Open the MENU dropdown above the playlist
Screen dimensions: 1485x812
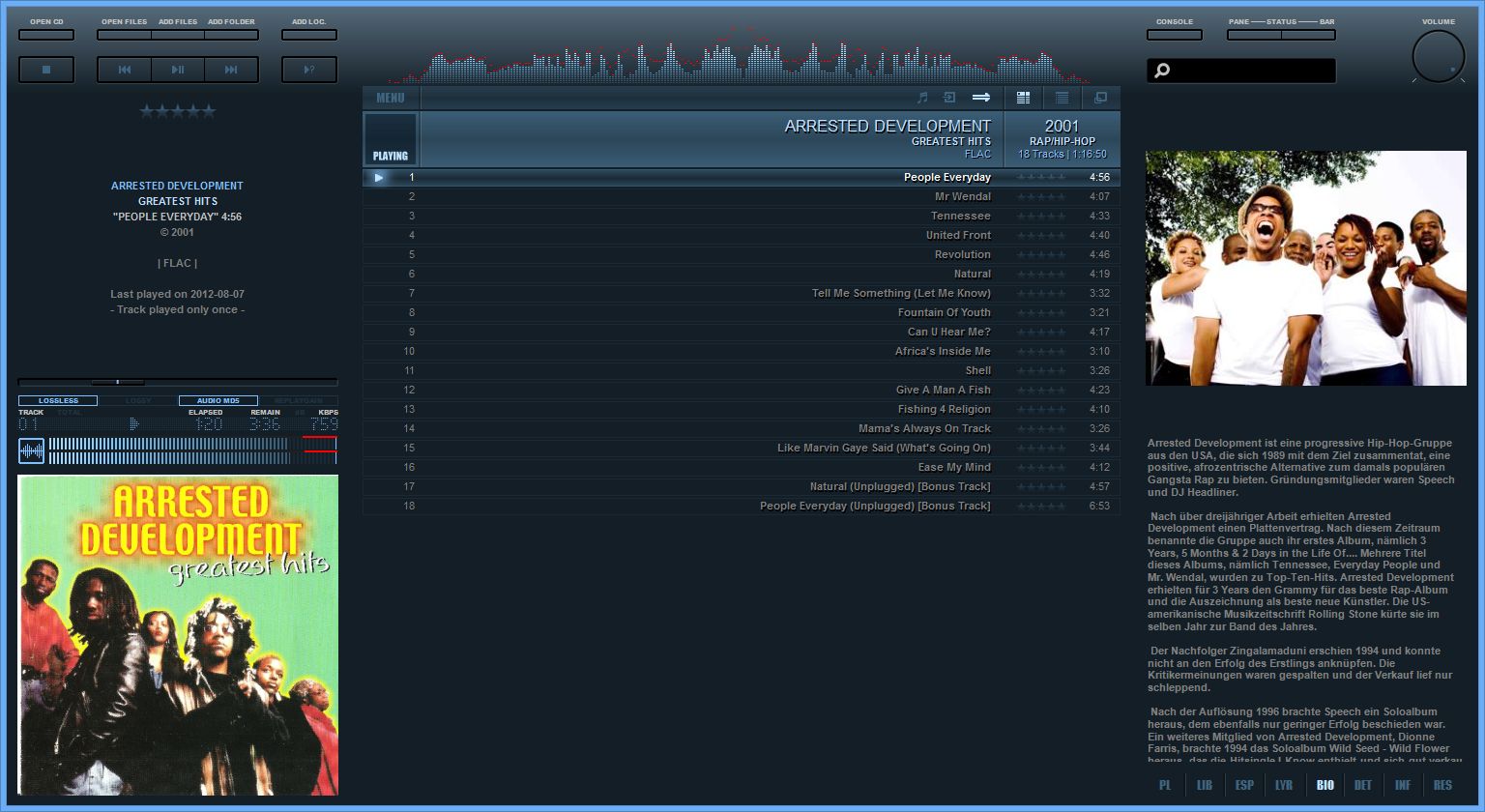click(x=391, y=98)
